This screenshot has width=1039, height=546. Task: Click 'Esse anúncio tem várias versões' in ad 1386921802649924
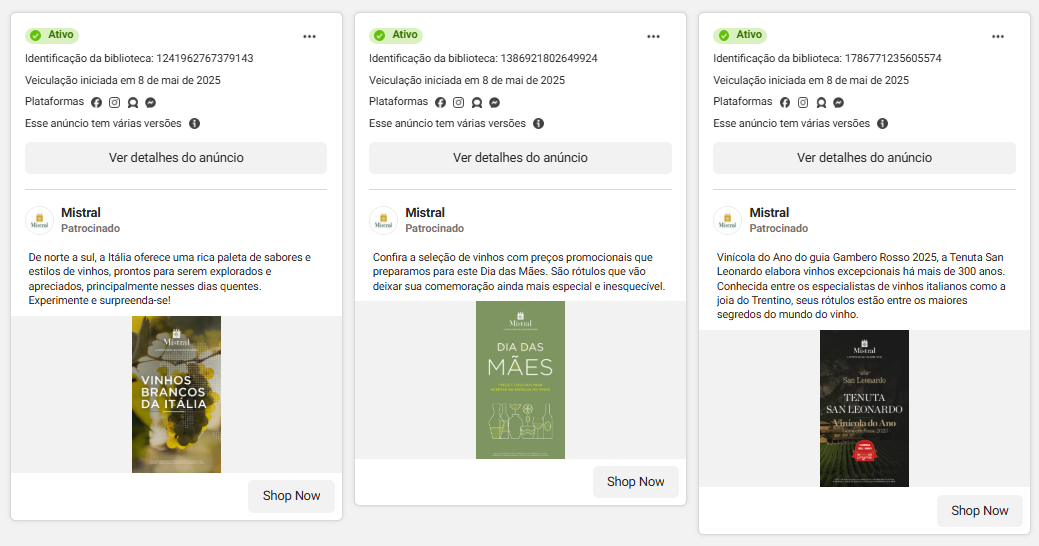447,123
